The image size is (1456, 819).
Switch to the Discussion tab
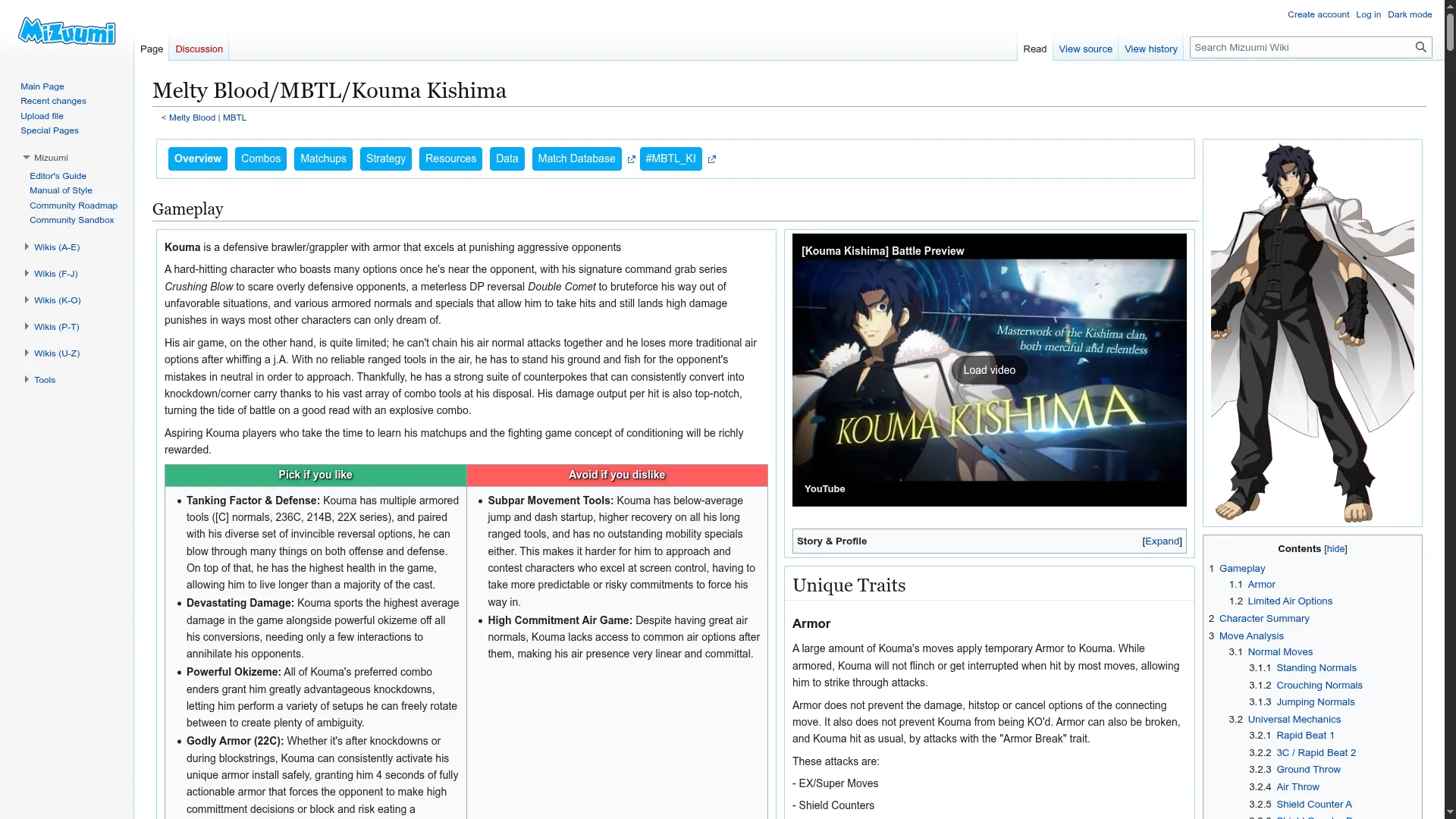(x=199, y=49)
